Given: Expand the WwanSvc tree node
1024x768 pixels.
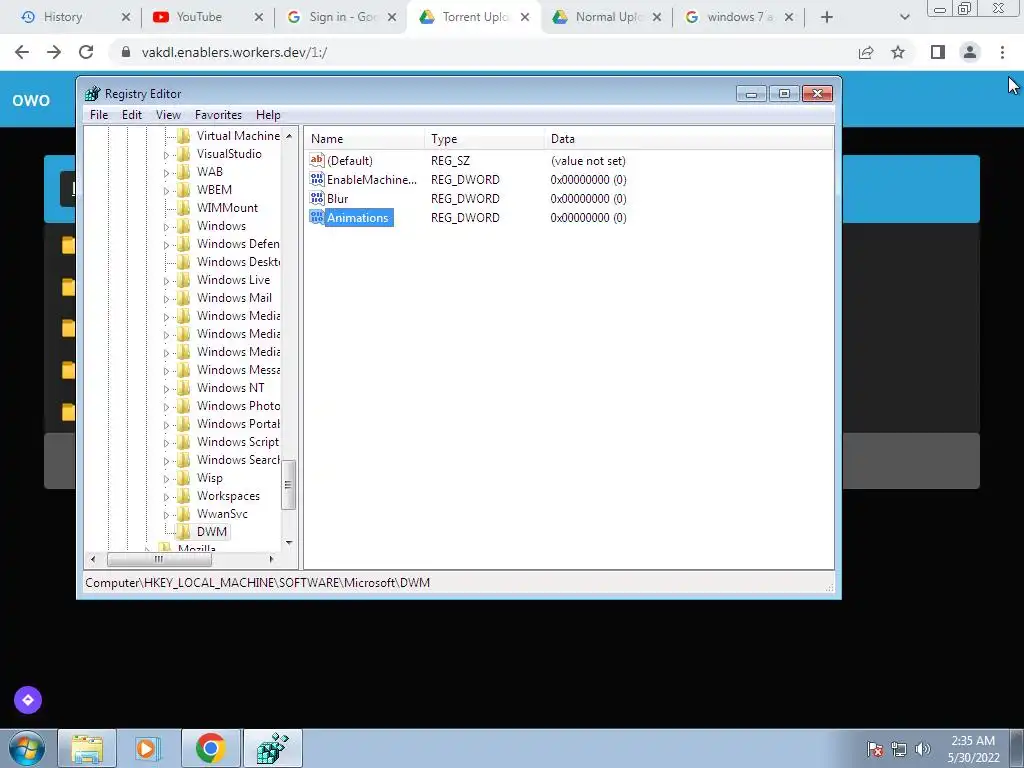Looking at the screenshot, I should tap(166, 515).
